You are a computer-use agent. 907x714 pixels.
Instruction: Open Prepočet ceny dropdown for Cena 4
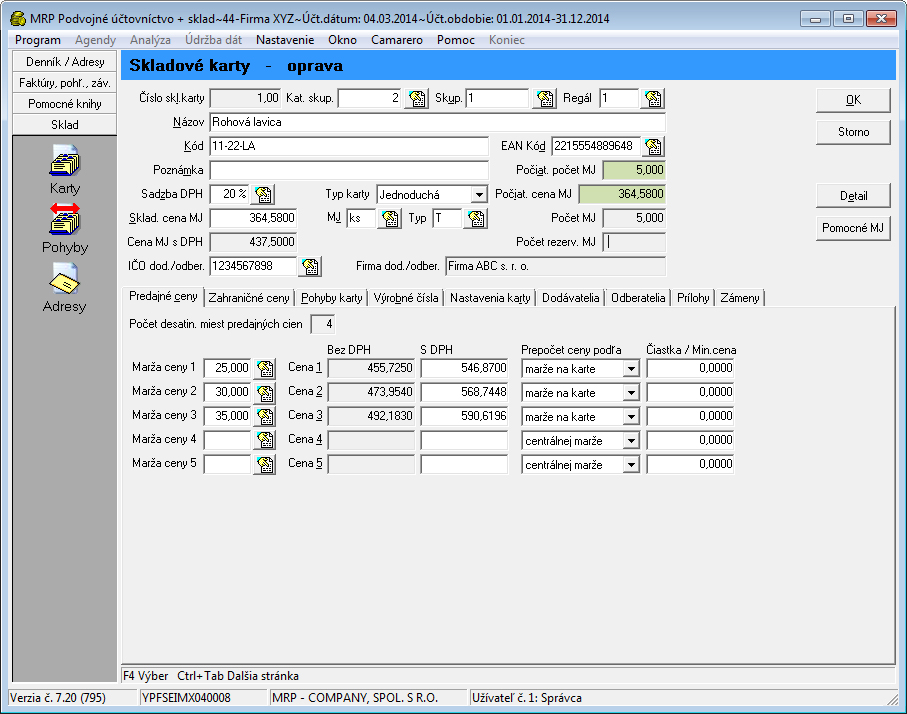click(631, 441)
